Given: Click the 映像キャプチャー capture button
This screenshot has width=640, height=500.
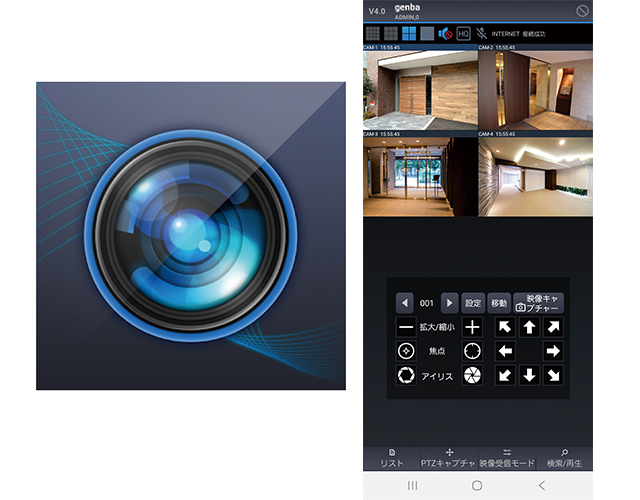Looking at the screenshot, I should pyautogui.click(x=538, y=303).
